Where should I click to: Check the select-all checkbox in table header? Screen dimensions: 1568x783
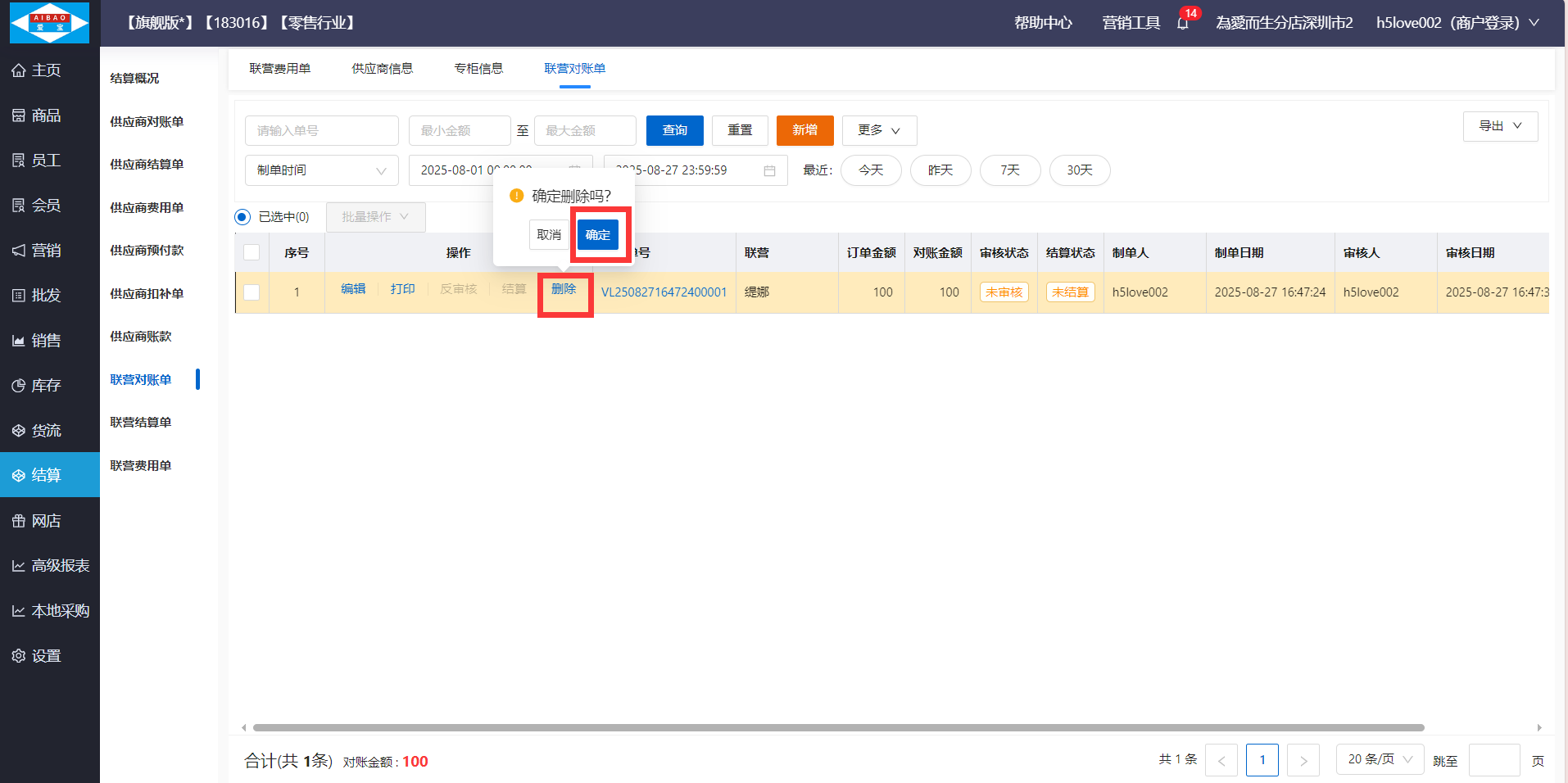coord(252,252)
